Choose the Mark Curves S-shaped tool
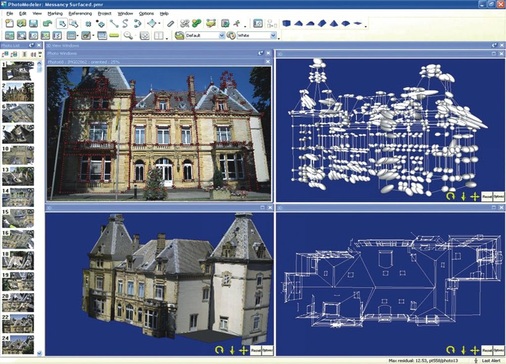This screenshot has width=506, height=364. (125, 23)
